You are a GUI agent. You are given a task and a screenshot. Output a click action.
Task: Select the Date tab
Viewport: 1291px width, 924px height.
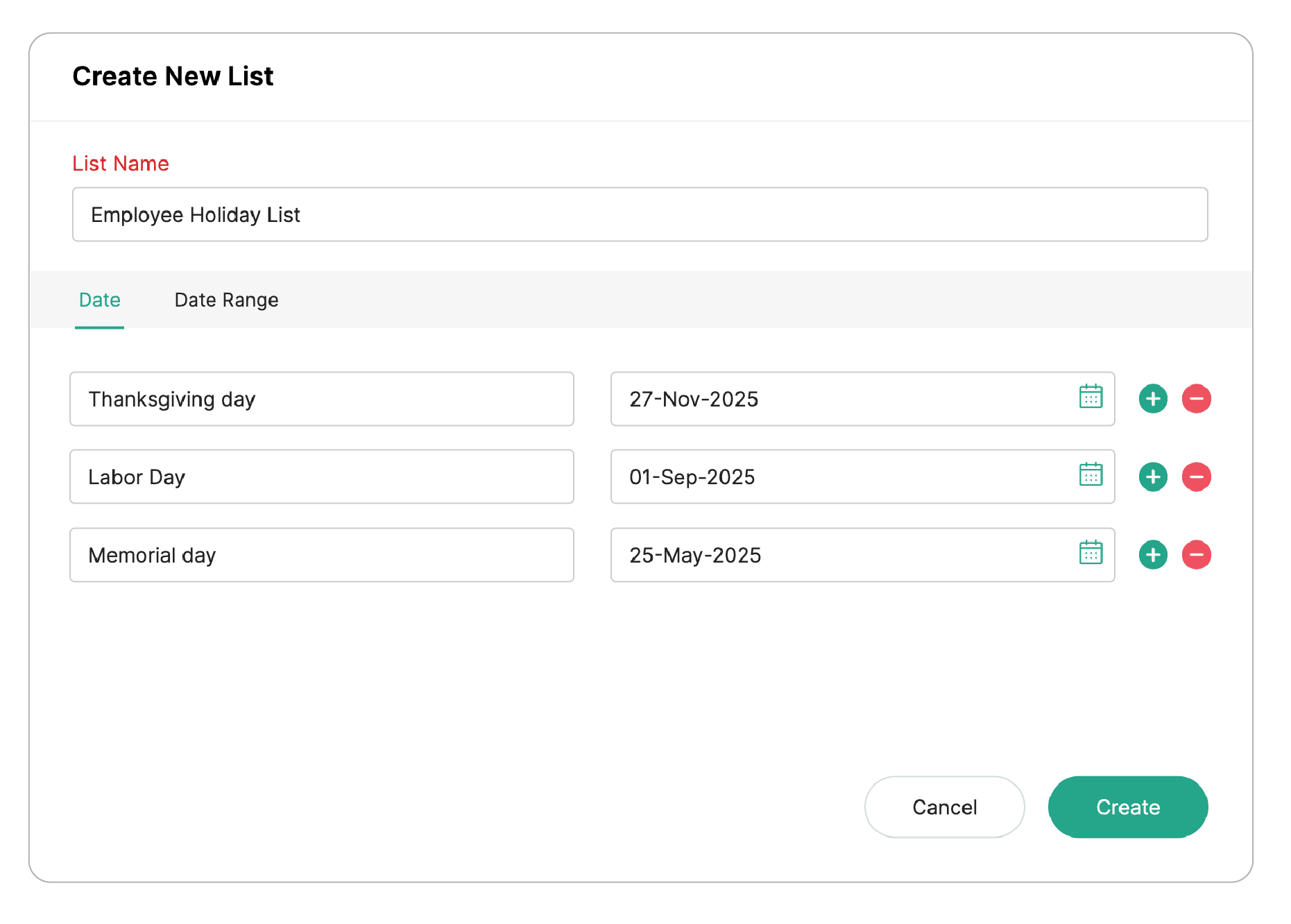click(x=100, y=300)
